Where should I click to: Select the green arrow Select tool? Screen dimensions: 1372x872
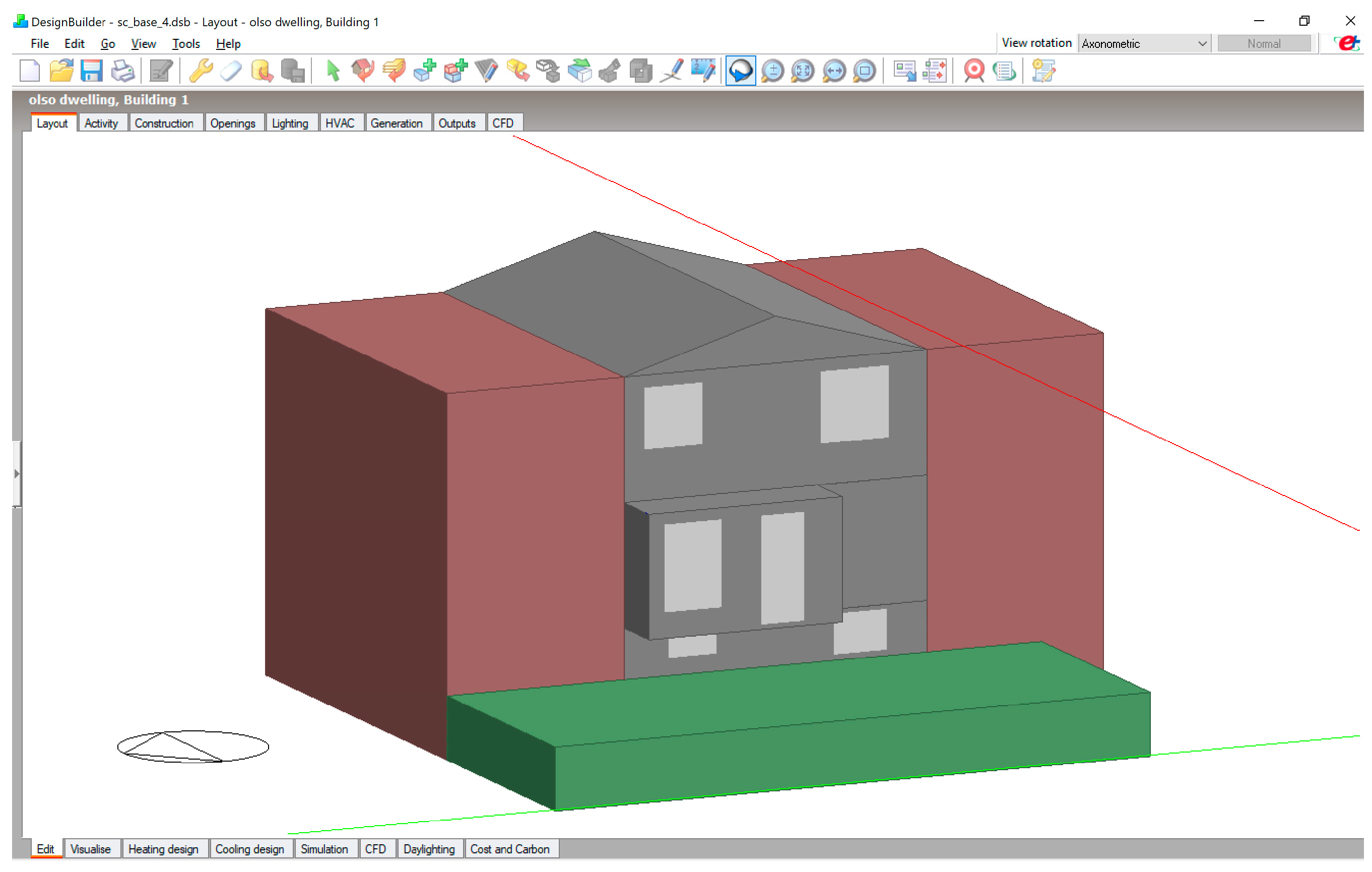333,71
